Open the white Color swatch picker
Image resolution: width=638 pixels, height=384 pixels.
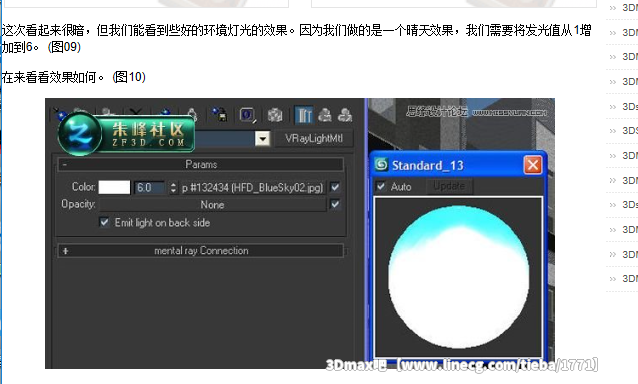[114, 188]
